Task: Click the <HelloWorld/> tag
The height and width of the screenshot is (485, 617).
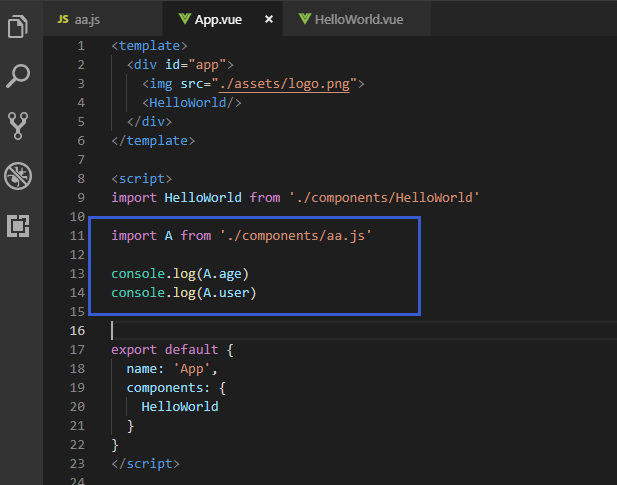Action: click(192, 103)
